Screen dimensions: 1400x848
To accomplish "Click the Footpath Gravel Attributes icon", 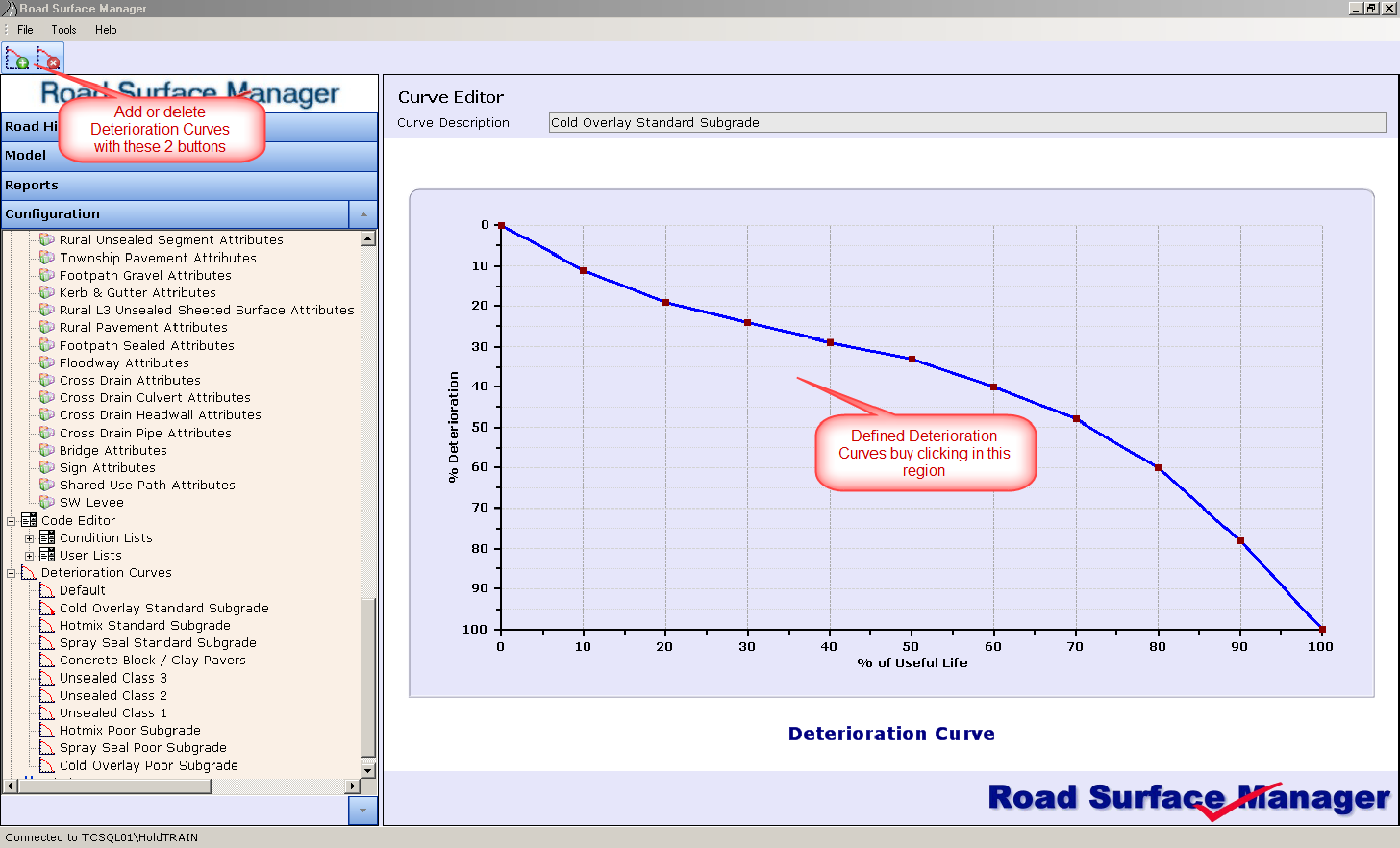I will 46,275.
